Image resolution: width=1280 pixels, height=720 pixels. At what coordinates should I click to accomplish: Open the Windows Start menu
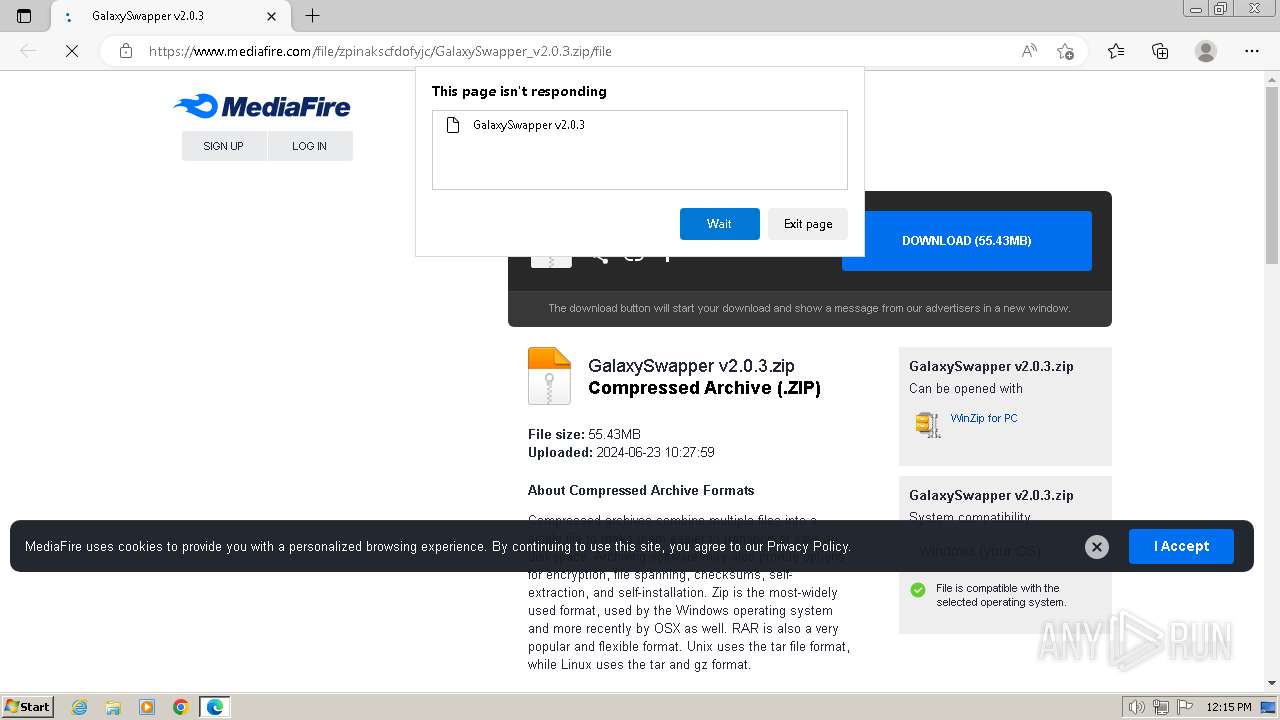(27, 706)
